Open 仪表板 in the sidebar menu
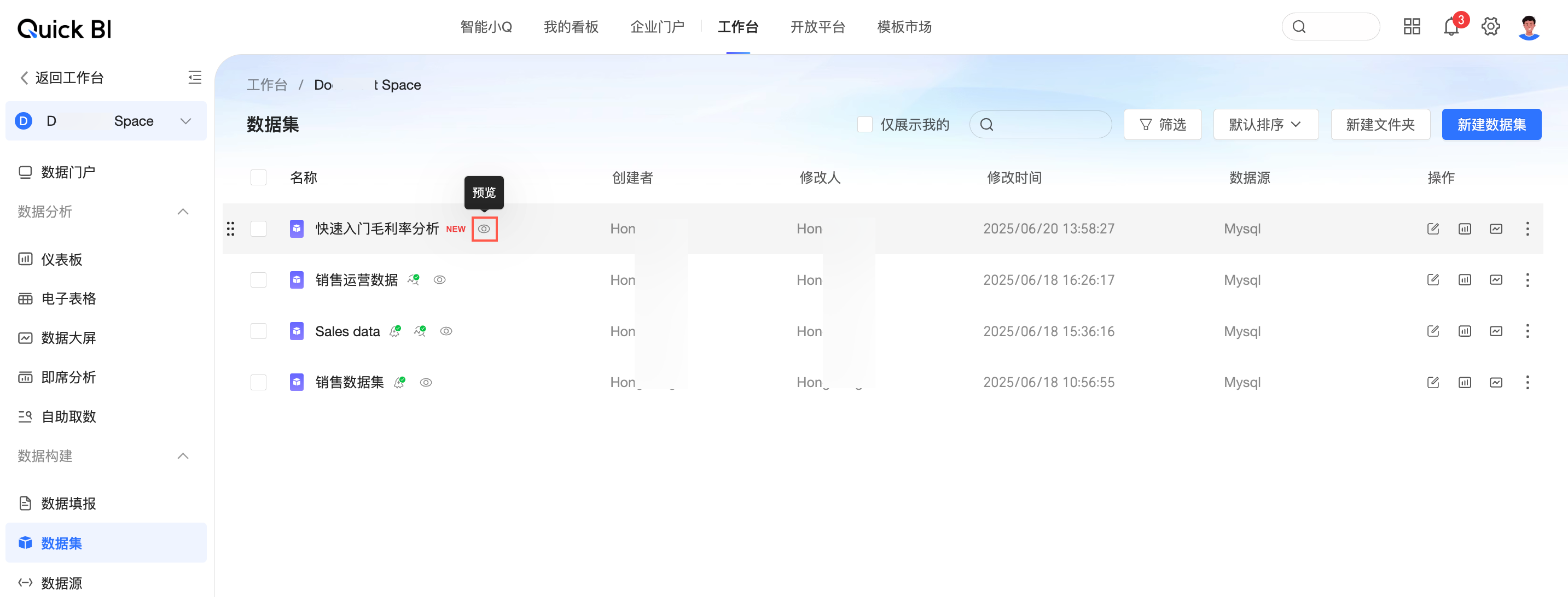The height and width of the screenshot is (597, 1568). tap(61, 260)
